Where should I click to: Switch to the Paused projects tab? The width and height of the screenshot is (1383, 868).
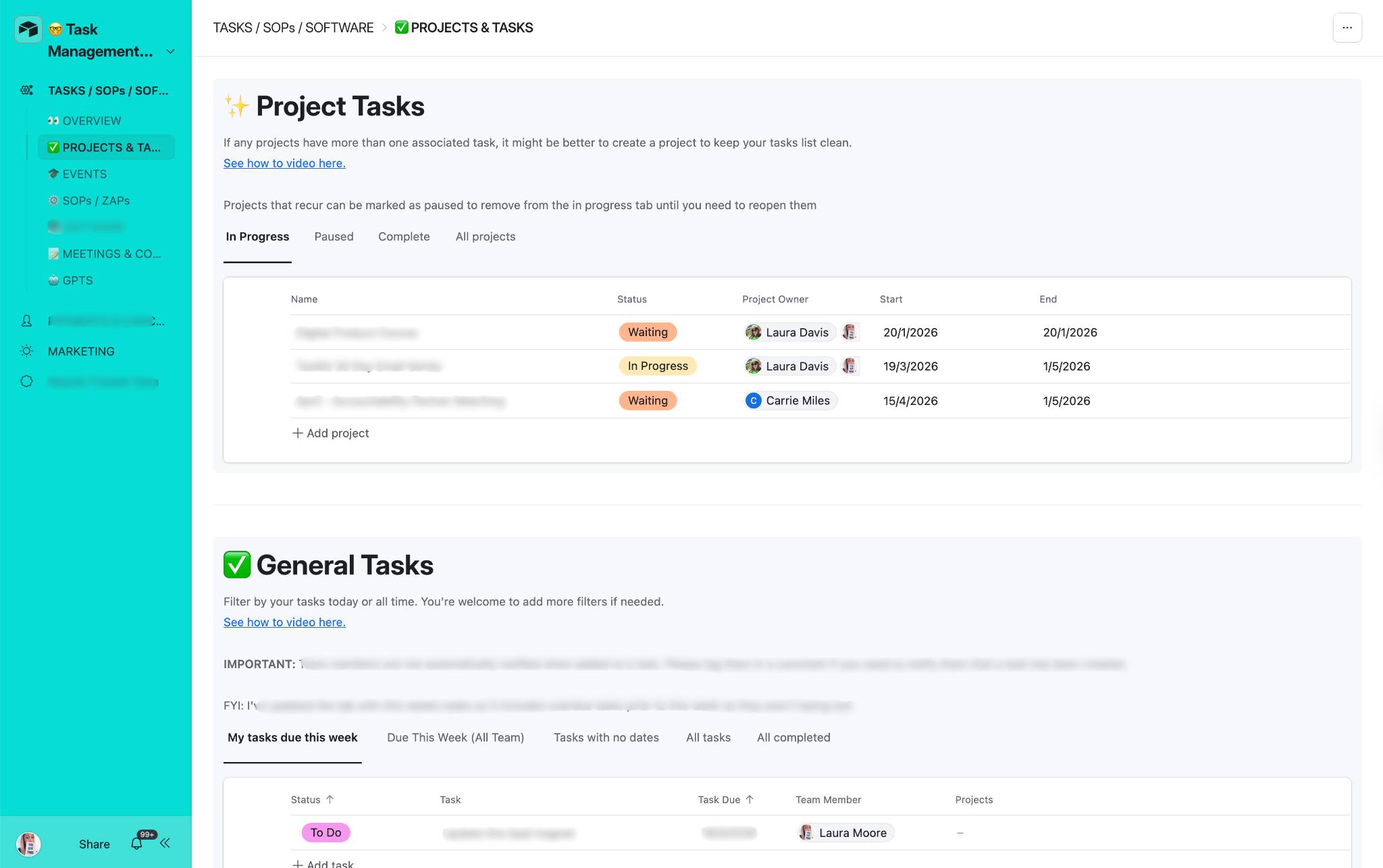tap(334, 236)
